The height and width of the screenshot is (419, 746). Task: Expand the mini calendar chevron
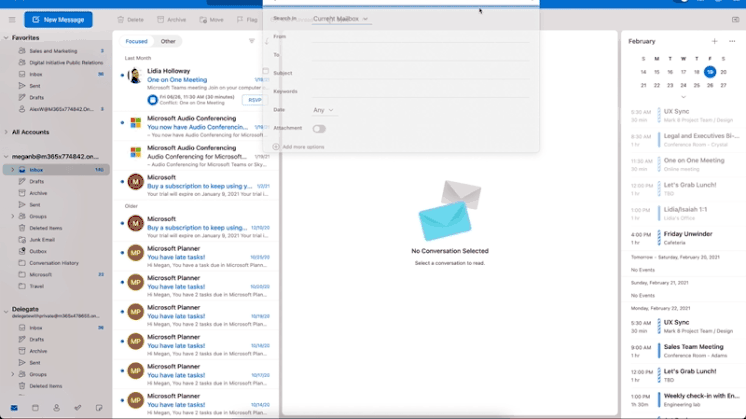683,97
